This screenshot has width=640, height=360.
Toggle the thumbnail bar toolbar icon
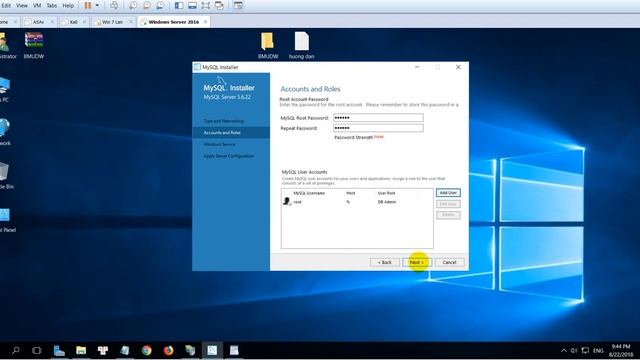click(x=192, y=5)
